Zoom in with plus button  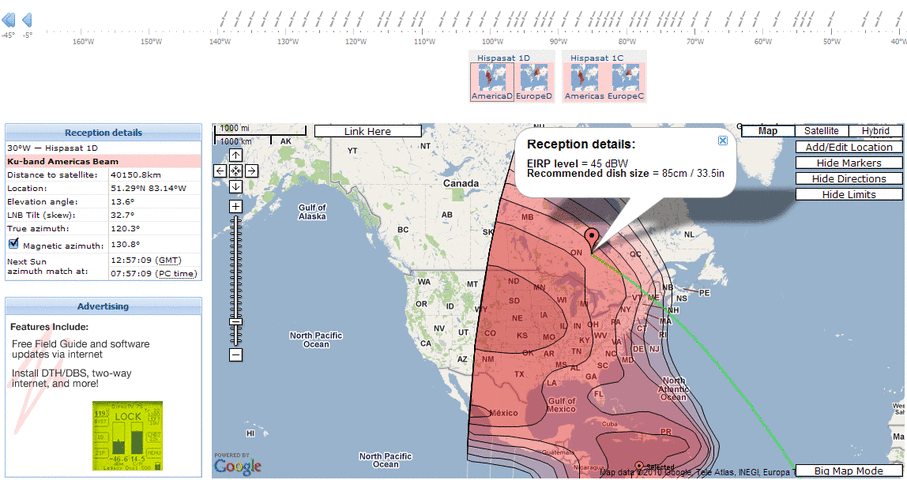(235, 206)
